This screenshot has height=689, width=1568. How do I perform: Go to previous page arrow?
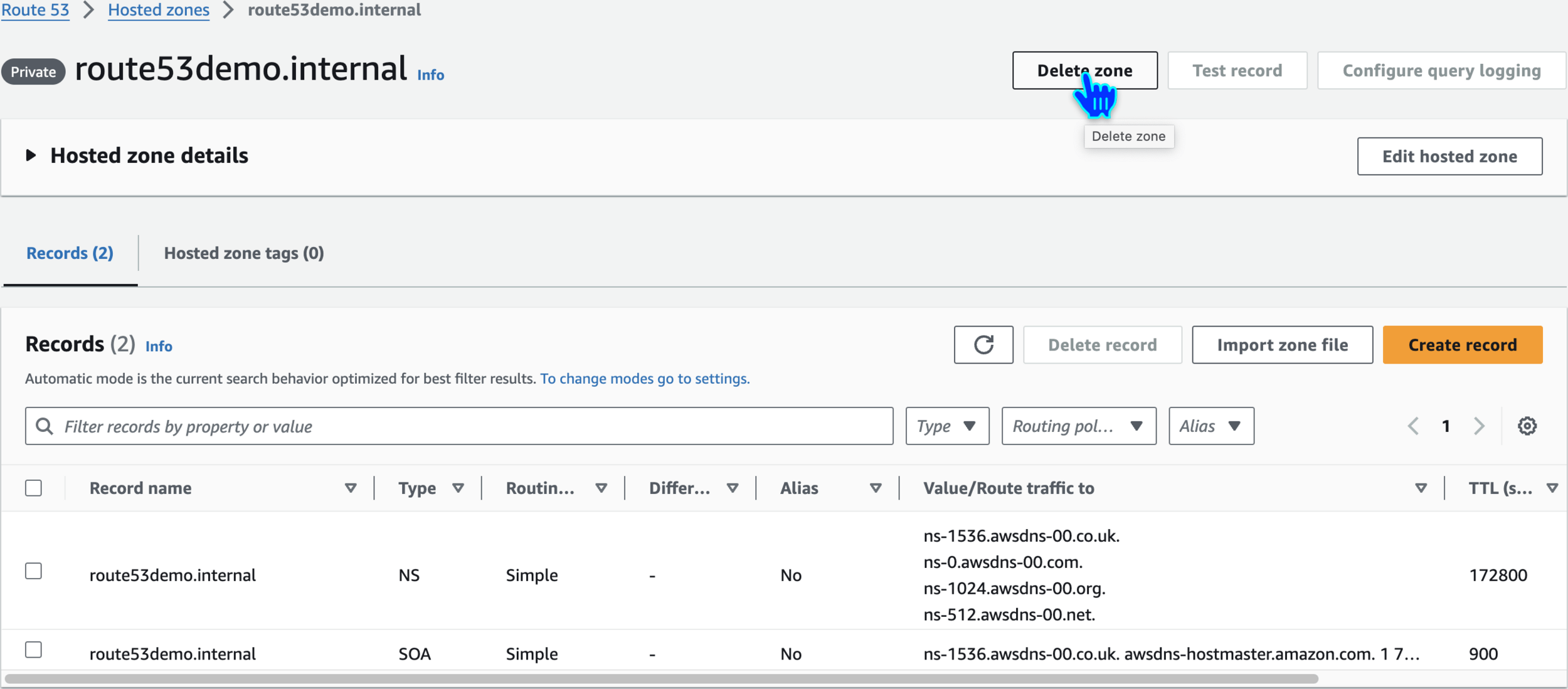coord(1413,426)
